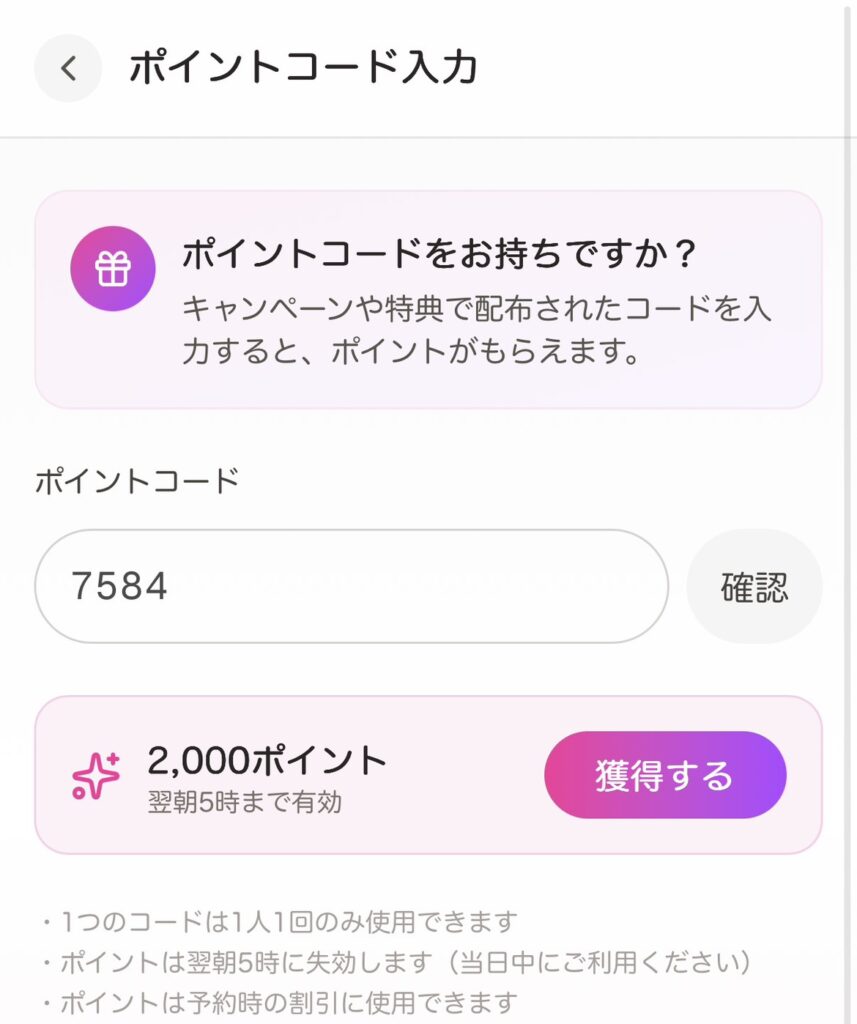The height and width of the screenshot is (1024, 857).
Task: Click the ポイントコード field label
Action: point(137,481)
